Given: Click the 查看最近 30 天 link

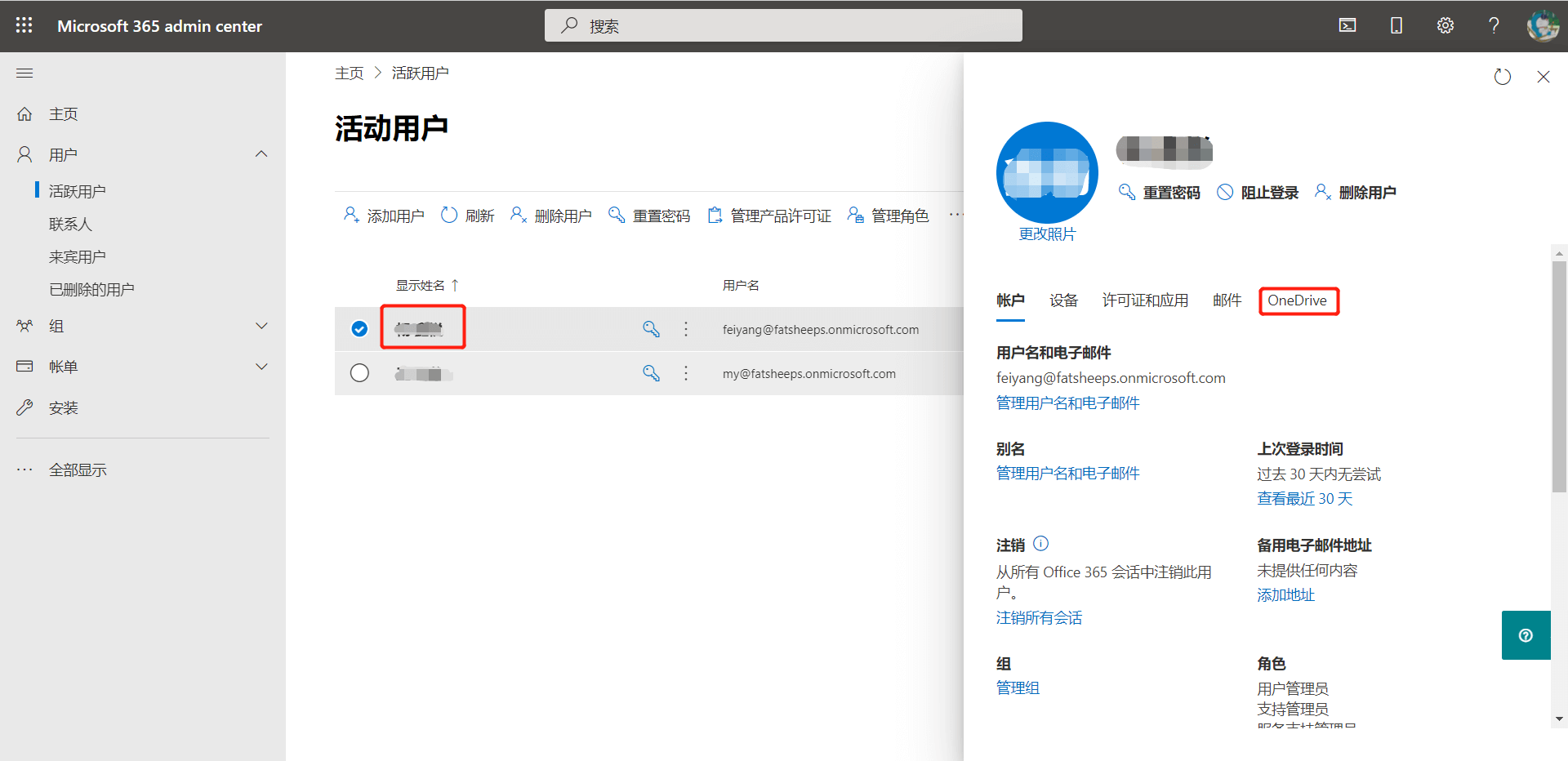Looking at the screenshot, I should pyautogui.click(x=1305, y=499).
